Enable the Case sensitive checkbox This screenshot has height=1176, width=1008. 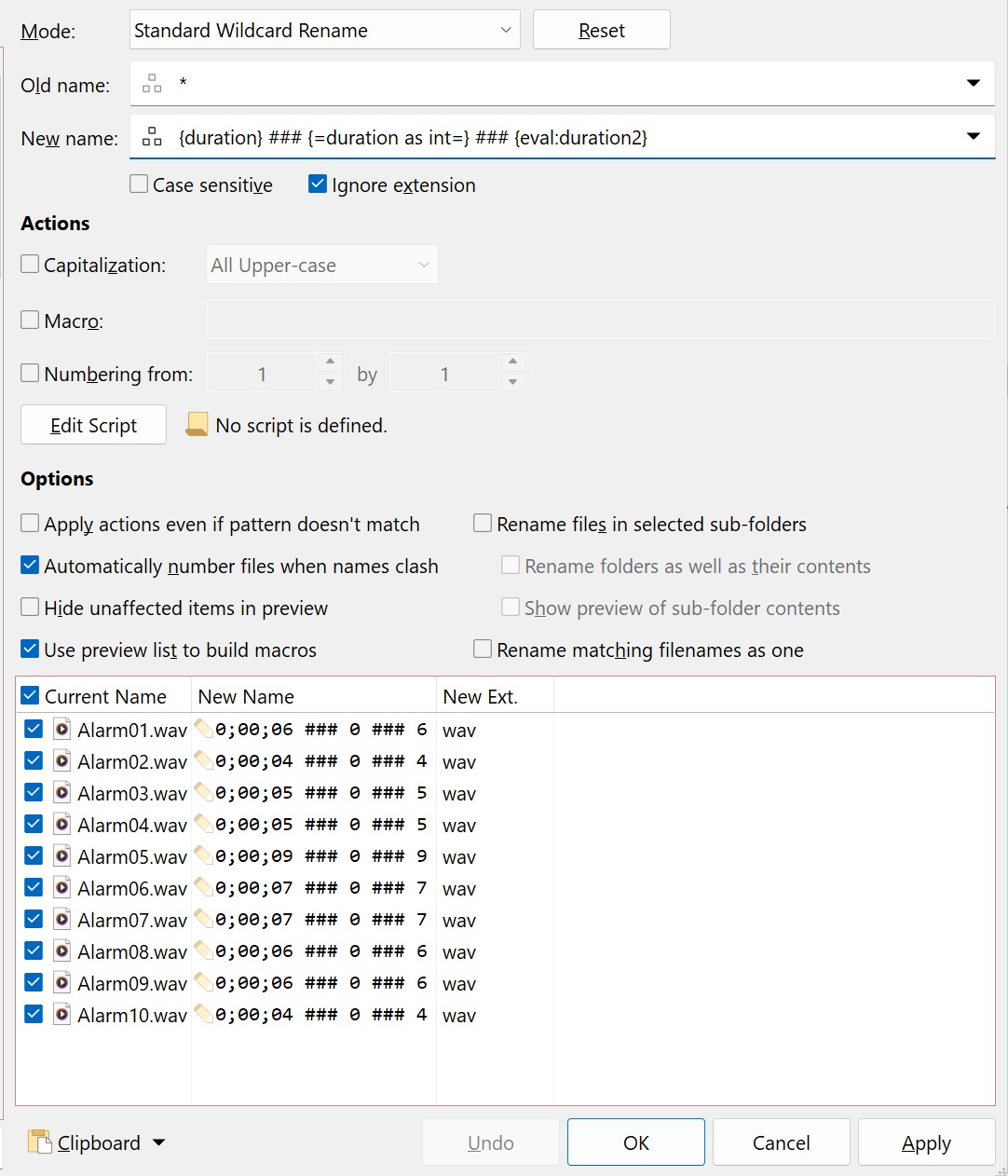[139, 185]
